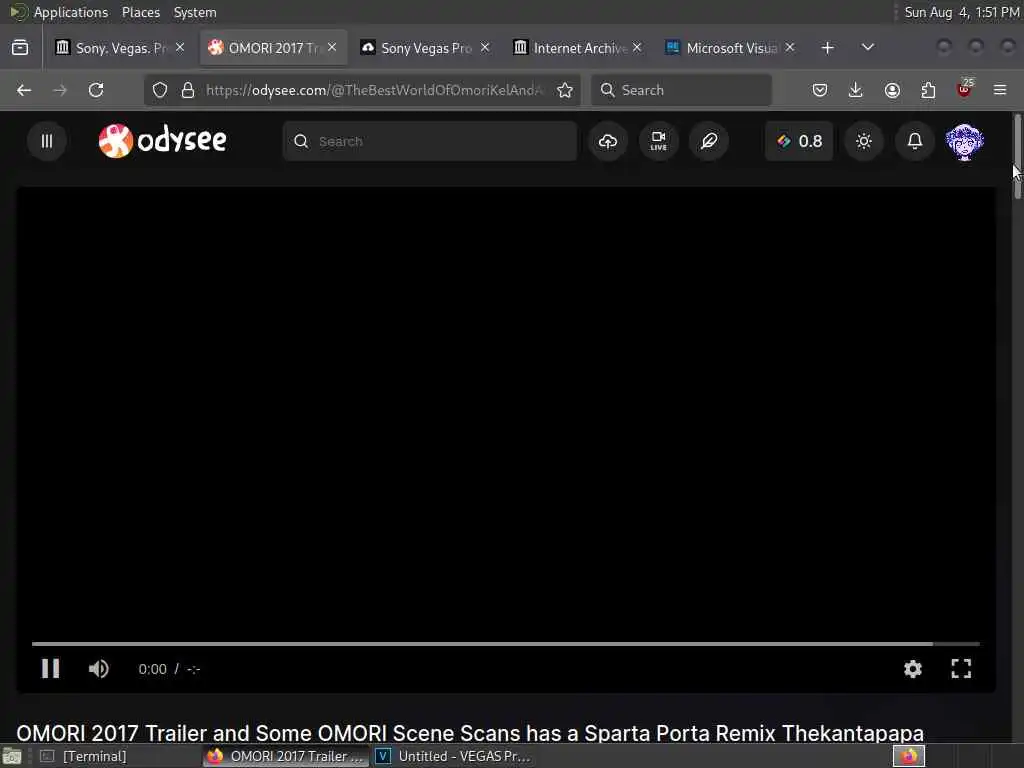1024x768 pixels.
Task: Open uBlock Origin extension icon
Action: [964, 89]
